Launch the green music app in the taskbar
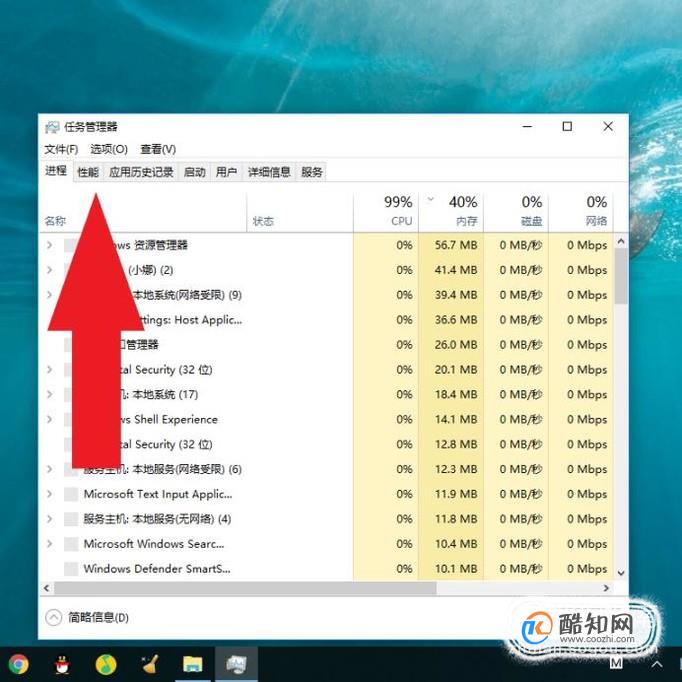This screenshot has width=682, height=682. pyautogui.click(x=106, y=664)
